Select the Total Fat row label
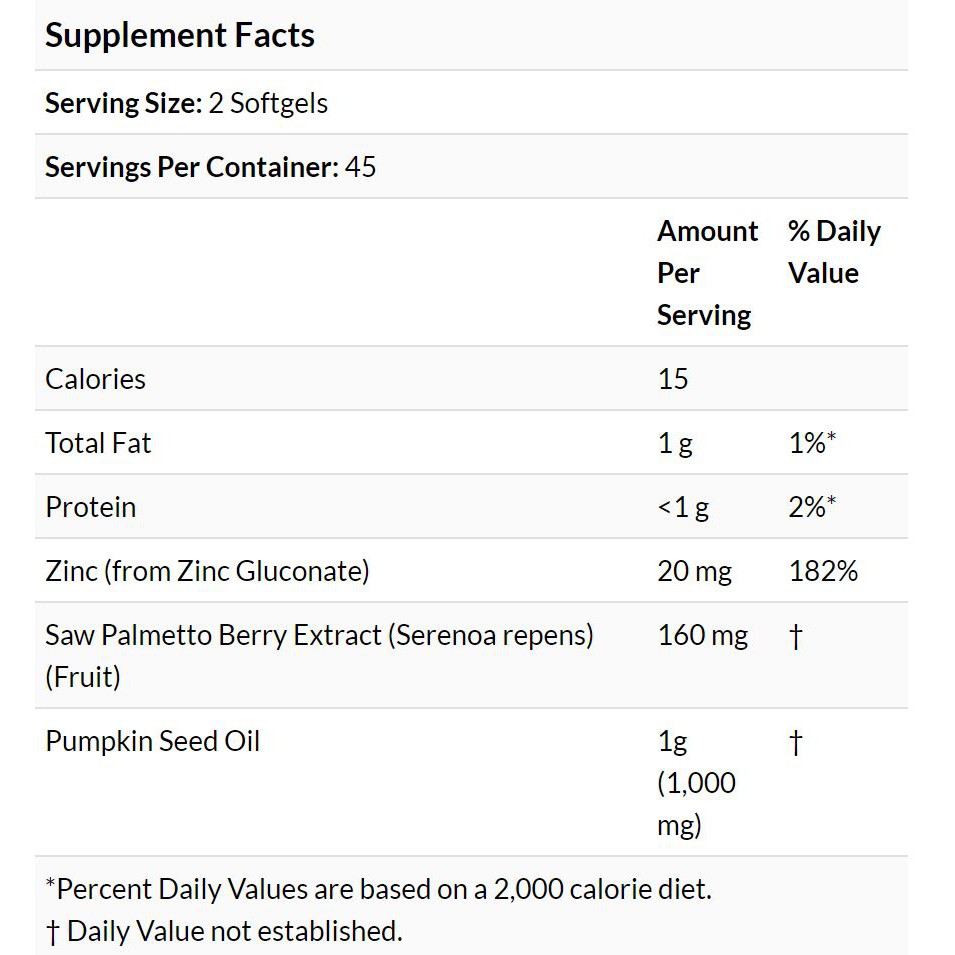The image size is (955, 955). [x=98, y=443]
